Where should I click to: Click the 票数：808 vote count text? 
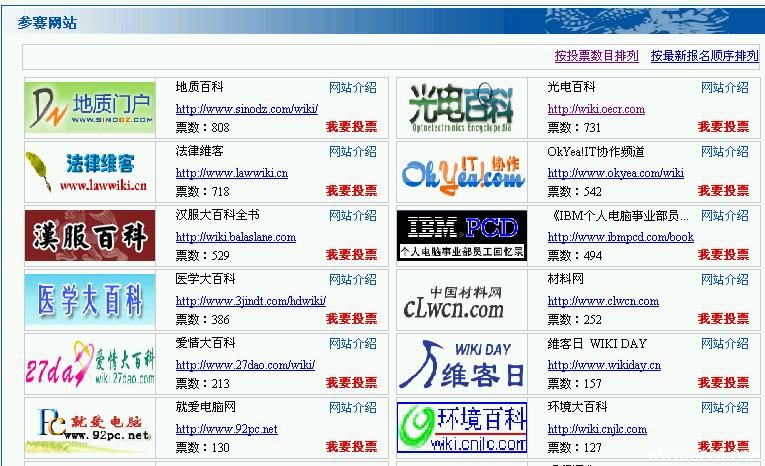202,127
